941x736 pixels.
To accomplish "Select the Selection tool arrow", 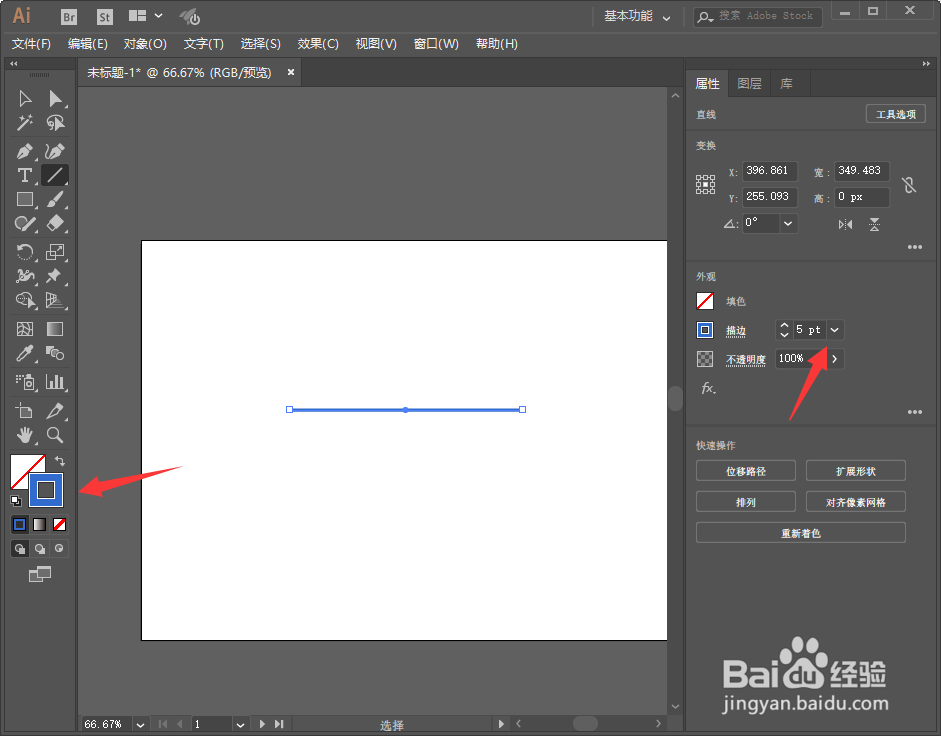I will [x=25, y=98].
